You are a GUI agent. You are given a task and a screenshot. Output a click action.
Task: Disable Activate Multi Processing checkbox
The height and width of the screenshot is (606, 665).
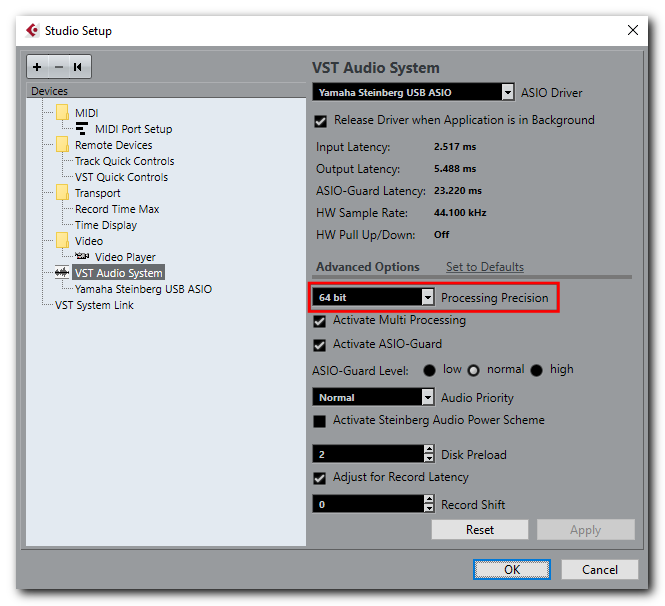pos(320,321)
